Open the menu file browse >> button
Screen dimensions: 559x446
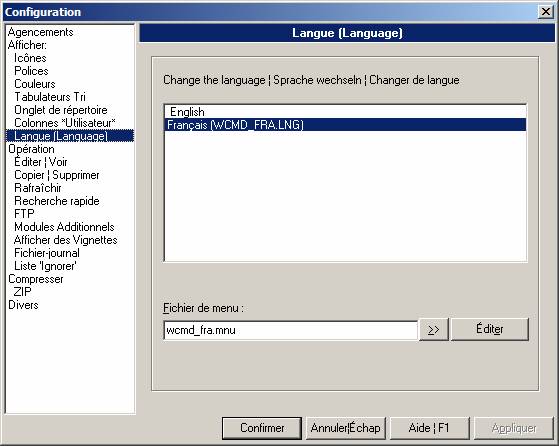(434, 330)
